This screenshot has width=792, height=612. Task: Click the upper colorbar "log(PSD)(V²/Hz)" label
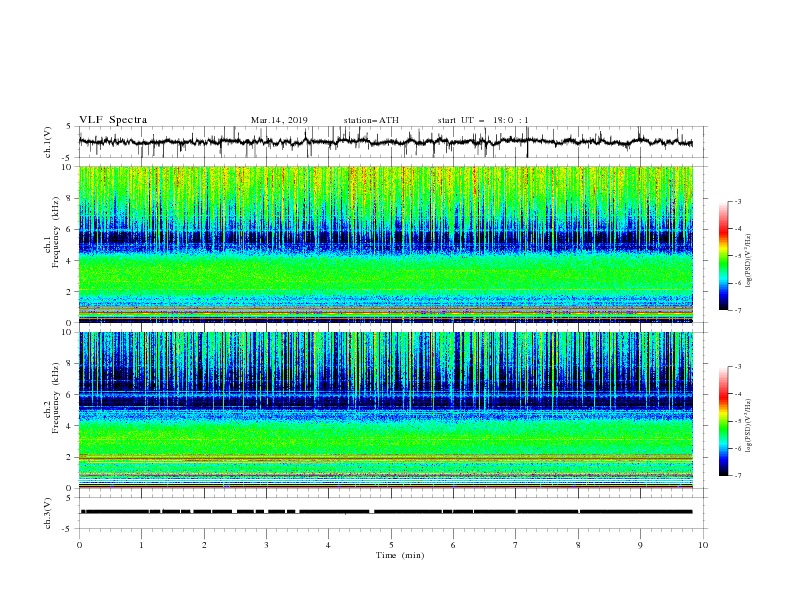[x=749, y=260]
